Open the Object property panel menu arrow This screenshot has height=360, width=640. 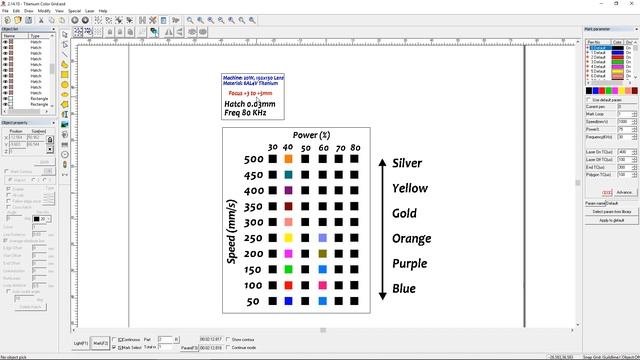pyautogui.click(x=53, y=122)
